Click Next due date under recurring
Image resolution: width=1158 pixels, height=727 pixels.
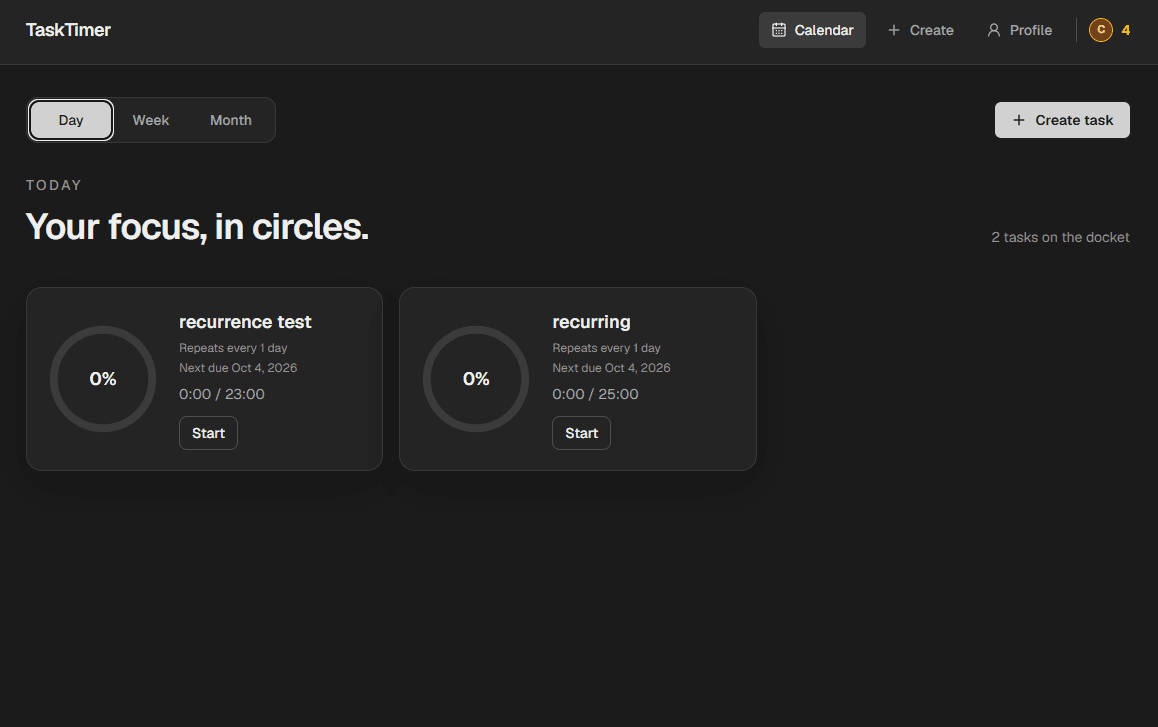(x=611, y=368)
